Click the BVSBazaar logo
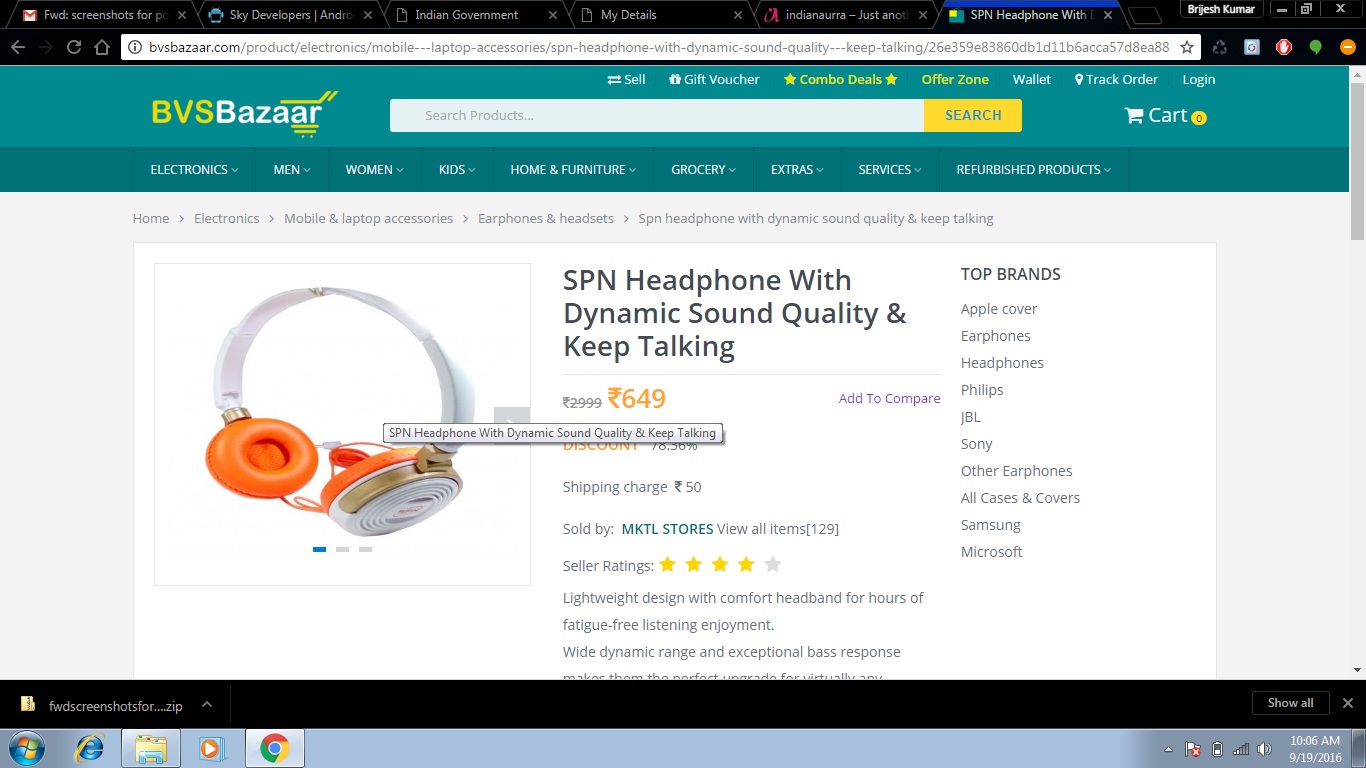 (244, 113)
